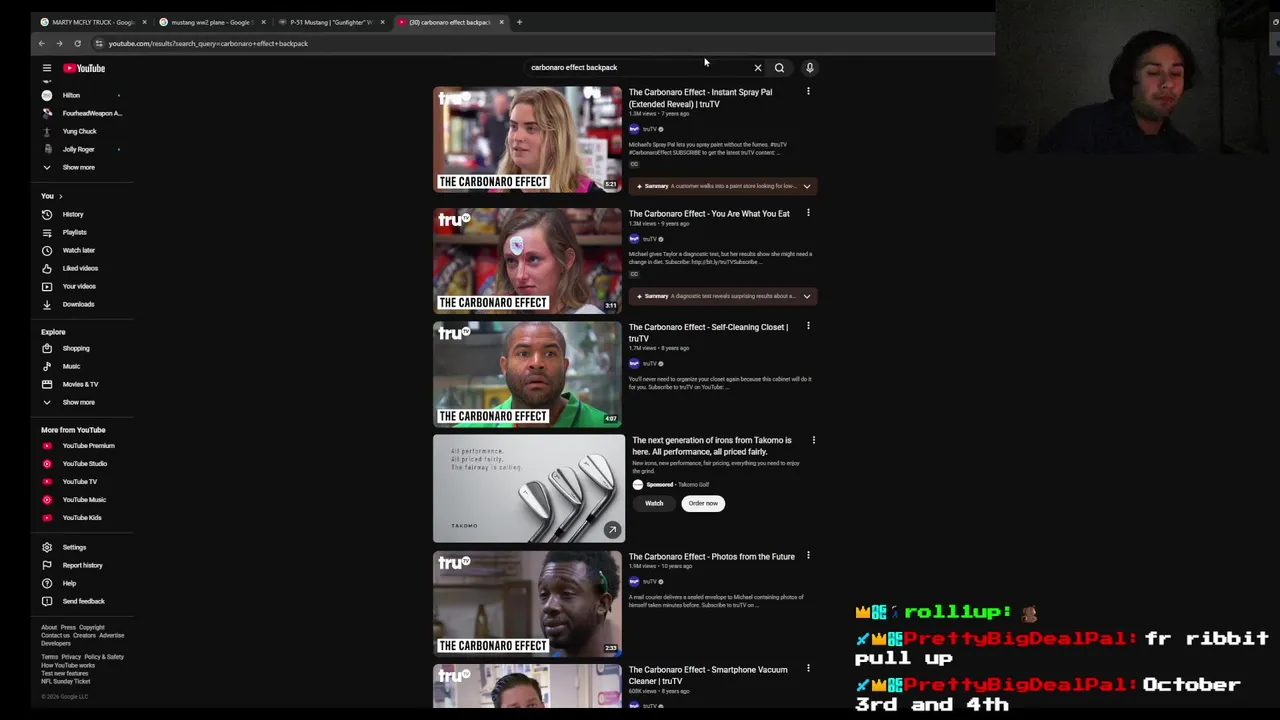Image resolution: width=1280 pixels, height=720 pixels.
Task: Open You Are What You Eat thumbnail
Action: pyautogui.click(x=527, y=260)
